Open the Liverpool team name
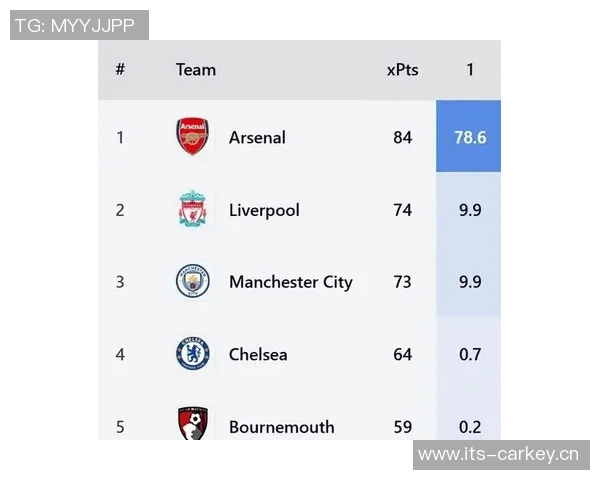600x480 pixels. pyautogui.click(x=264, y=210)
